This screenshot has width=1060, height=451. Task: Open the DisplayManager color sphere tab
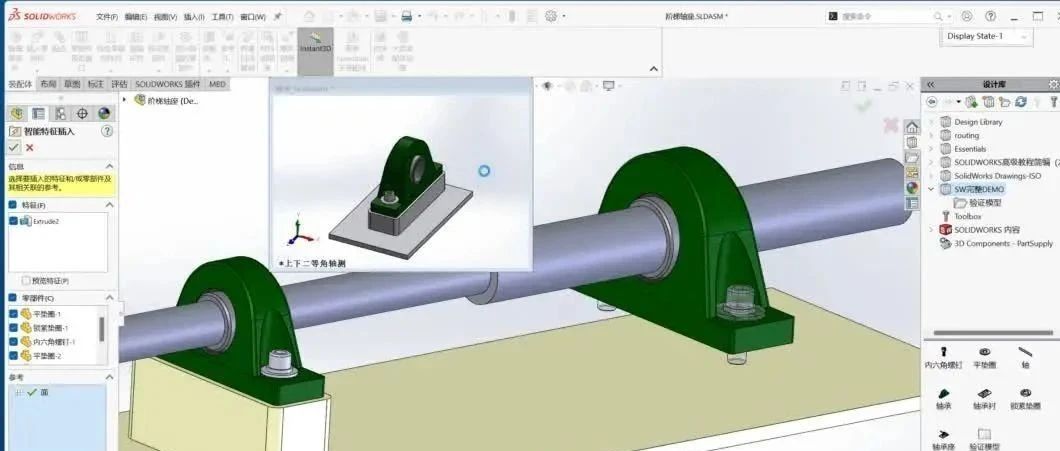coord(103,113)
